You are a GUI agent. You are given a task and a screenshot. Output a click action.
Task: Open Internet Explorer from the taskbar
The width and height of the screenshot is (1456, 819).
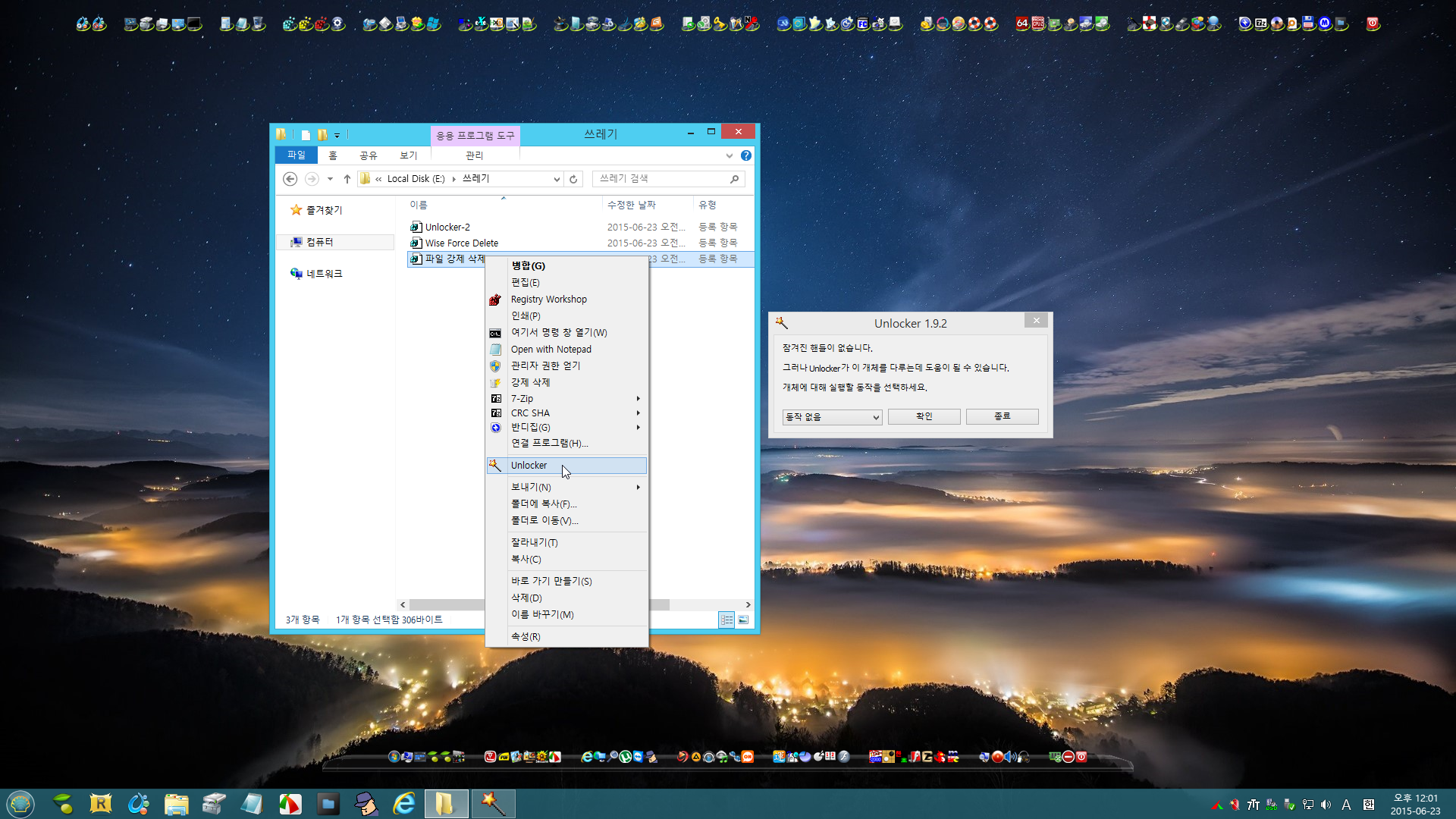tap(404, 804)
